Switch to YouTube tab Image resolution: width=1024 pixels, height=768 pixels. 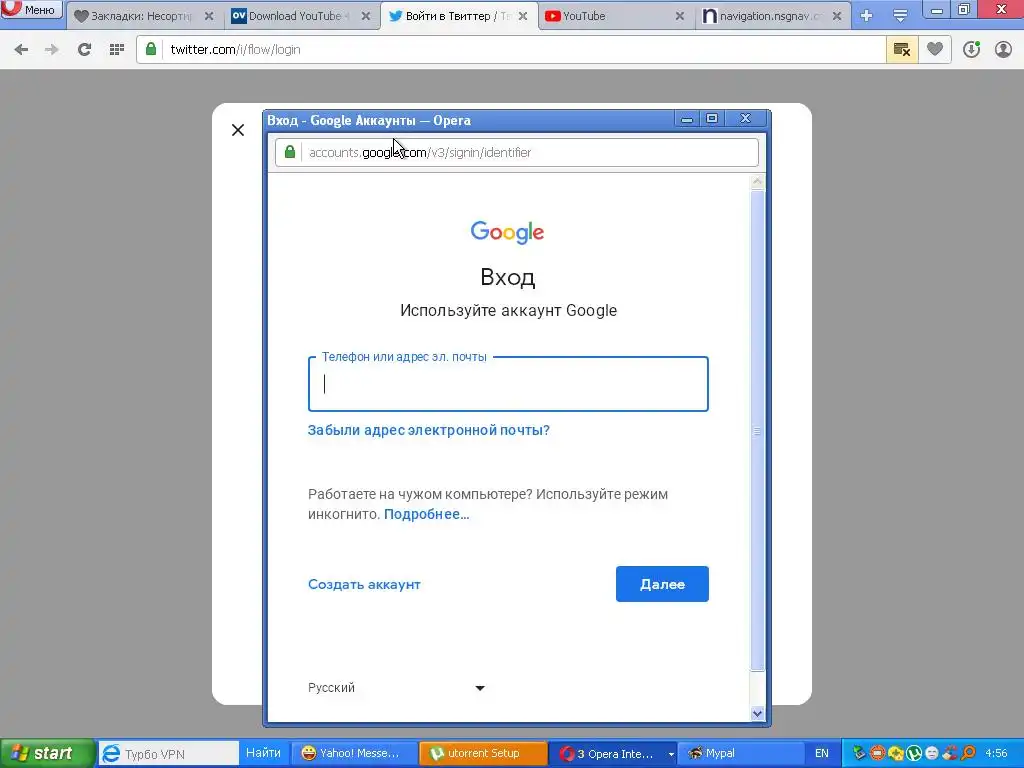point(616,16)
